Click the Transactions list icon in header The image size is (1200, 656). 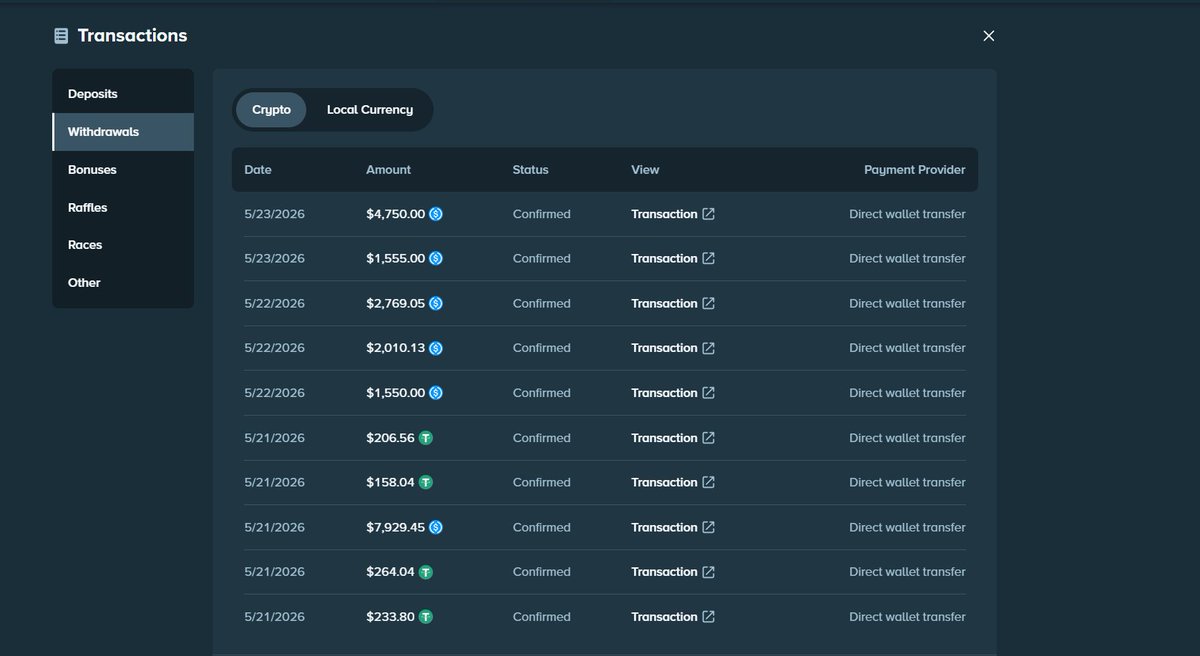tap(61, 36)
